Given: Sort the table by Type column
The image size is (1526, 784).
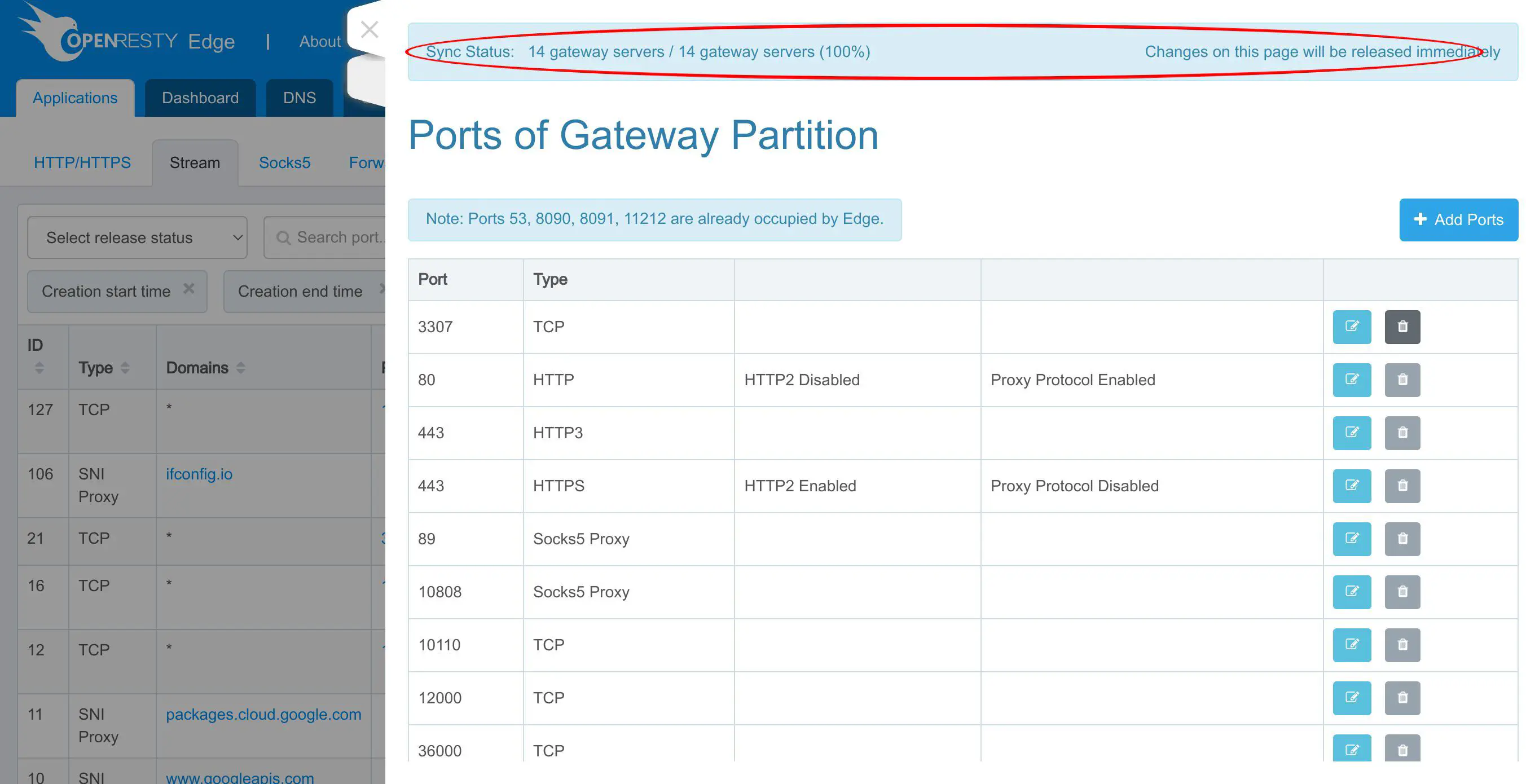Looking at the screenshot, I should point(125,368).
